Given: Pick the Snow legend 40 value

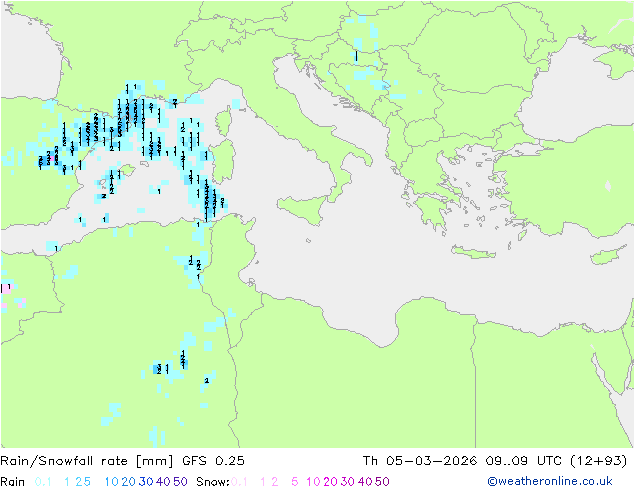Looking at the screenshot, I should tap(365, 482).
